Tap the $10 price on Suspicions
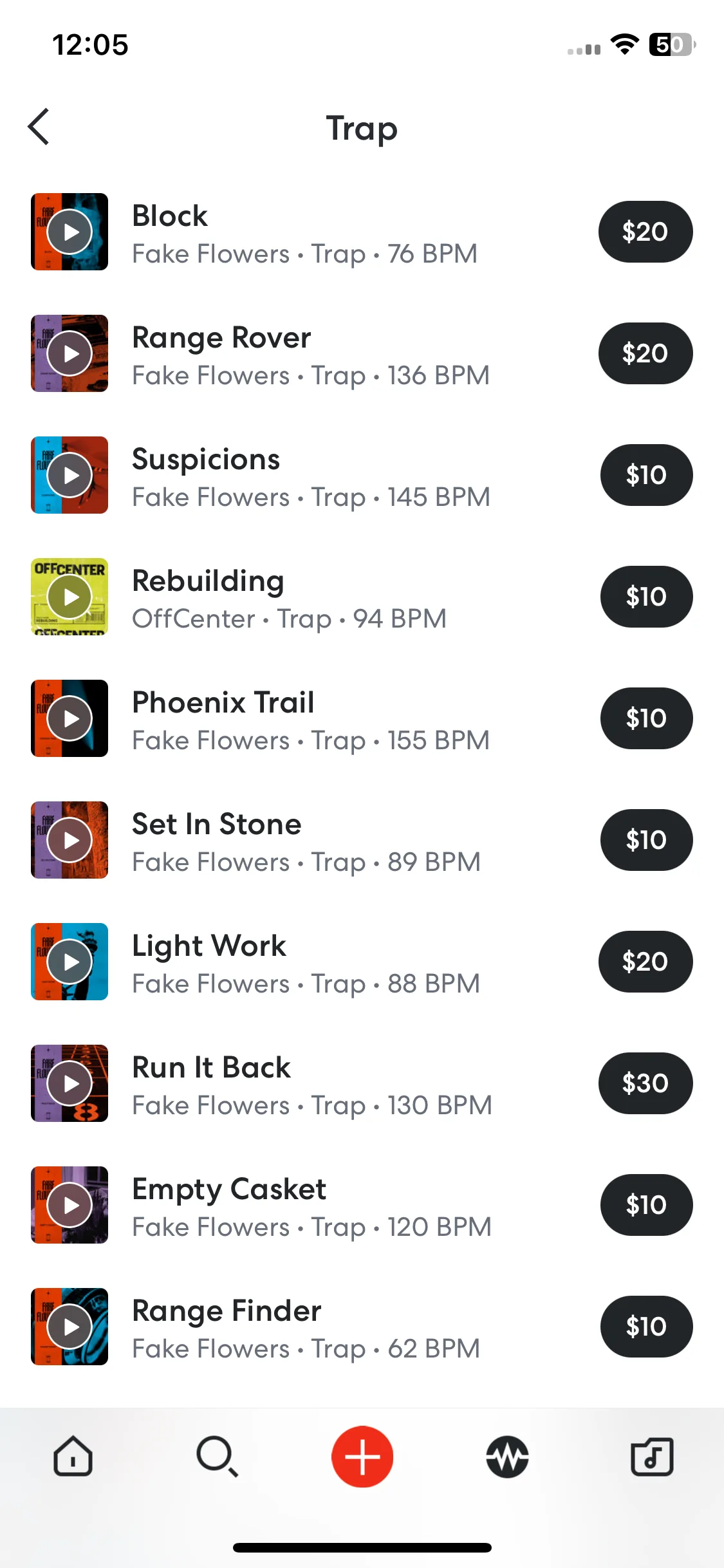The width and height of the screenshot is (724, 1568). (x=647, y=475)
